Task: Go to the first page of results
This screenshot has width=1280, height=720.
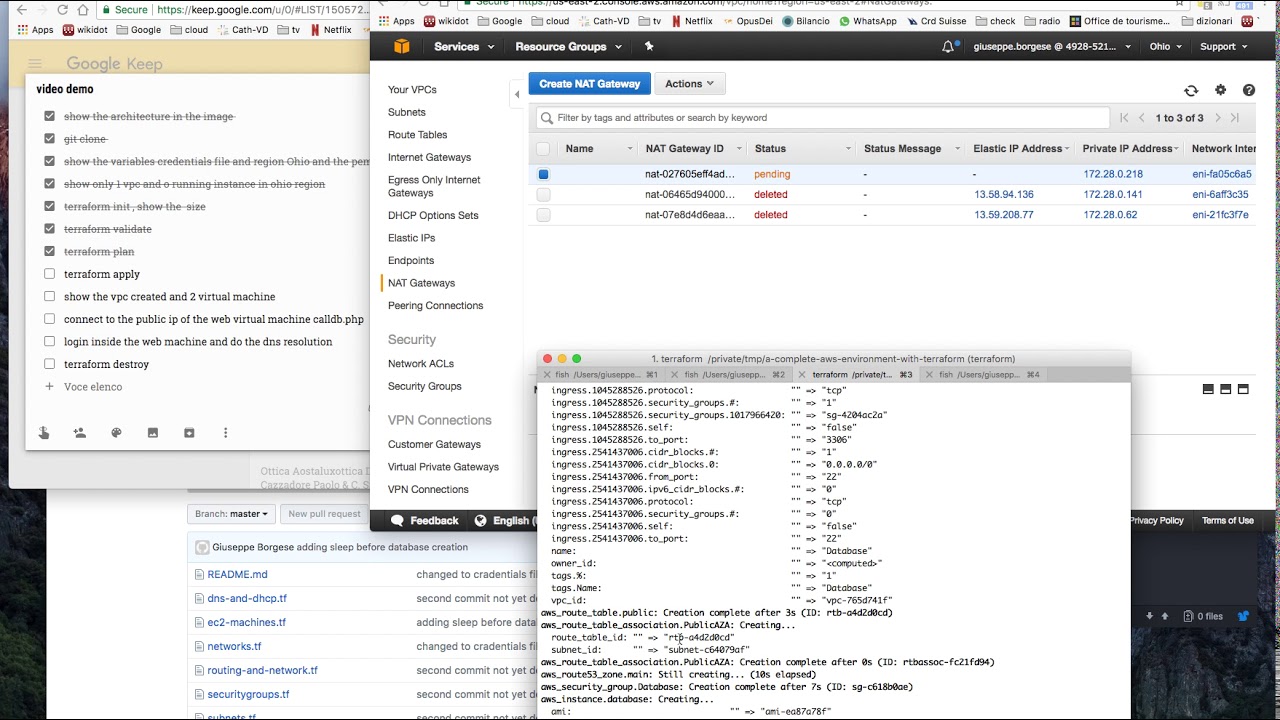Action: [x=1124, y=118]
